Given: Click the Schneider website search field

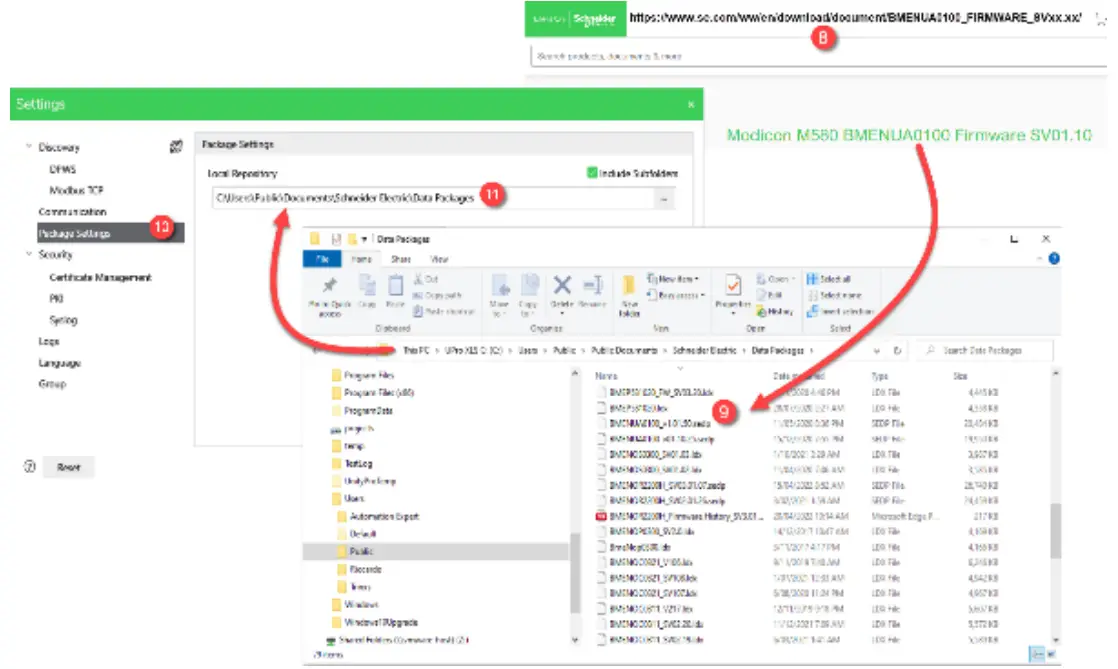Looking at the screenshot, I should (x=818, y=56).
